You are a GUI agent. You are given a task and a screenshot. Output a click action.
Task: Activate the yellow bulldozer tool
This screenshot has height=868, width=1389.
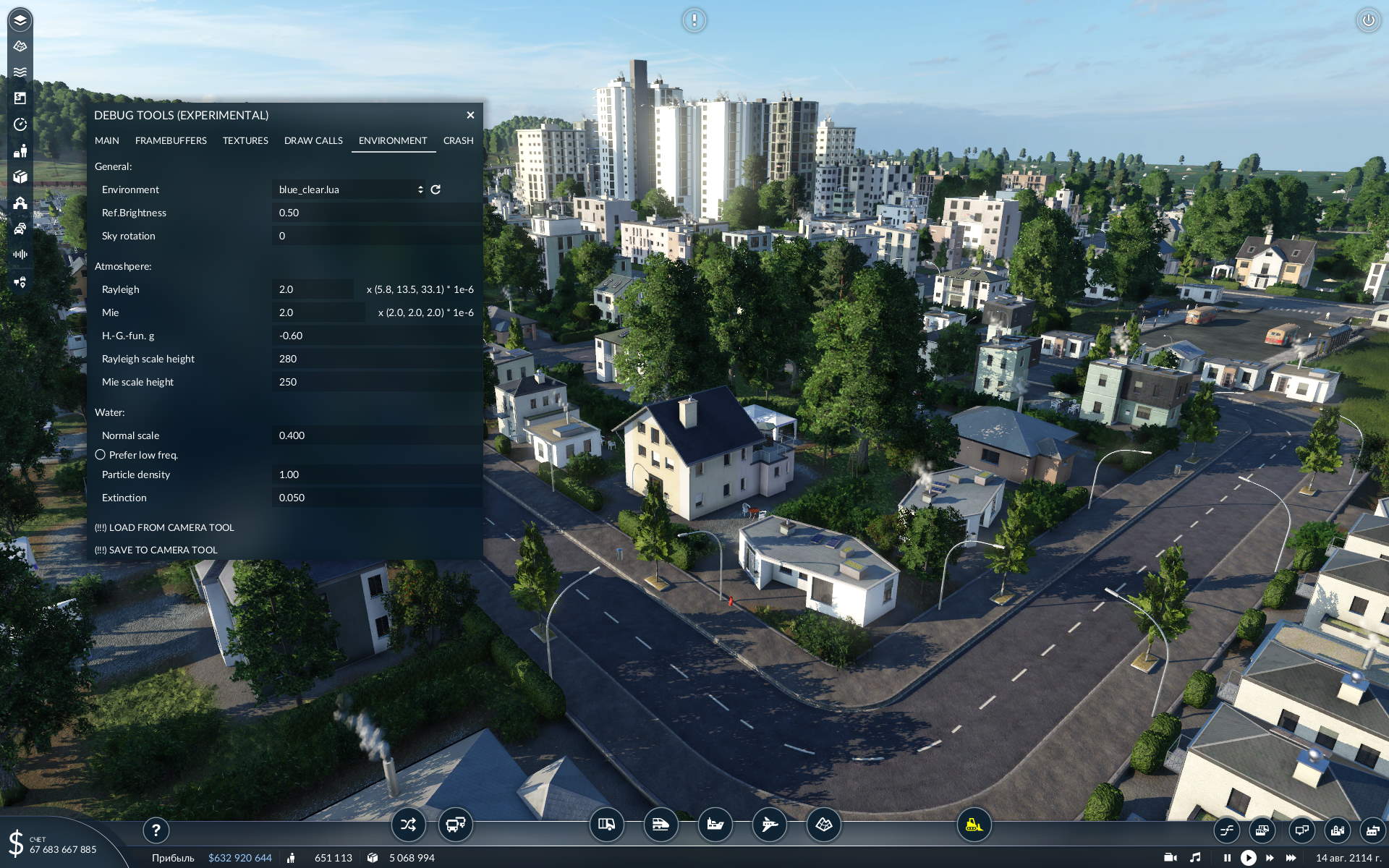[x=974, y=825]
